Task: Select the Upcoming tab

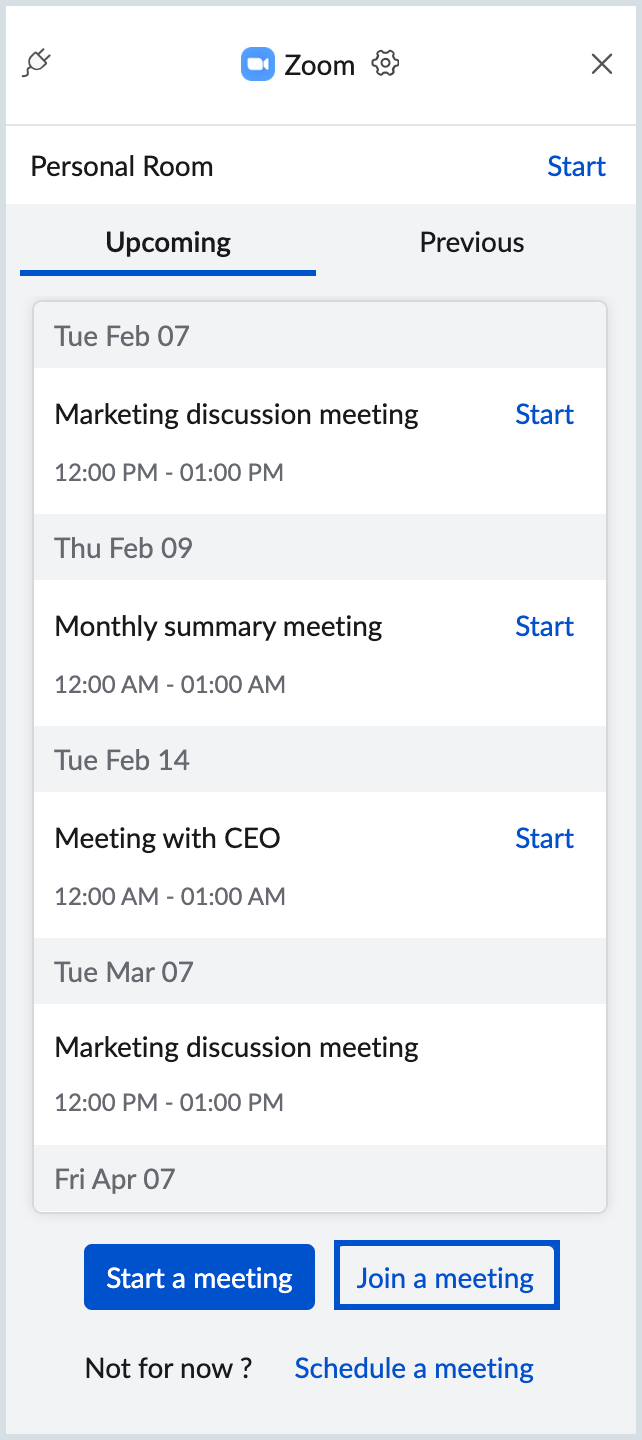Action: pyautogui.click(x=167, y=242)
